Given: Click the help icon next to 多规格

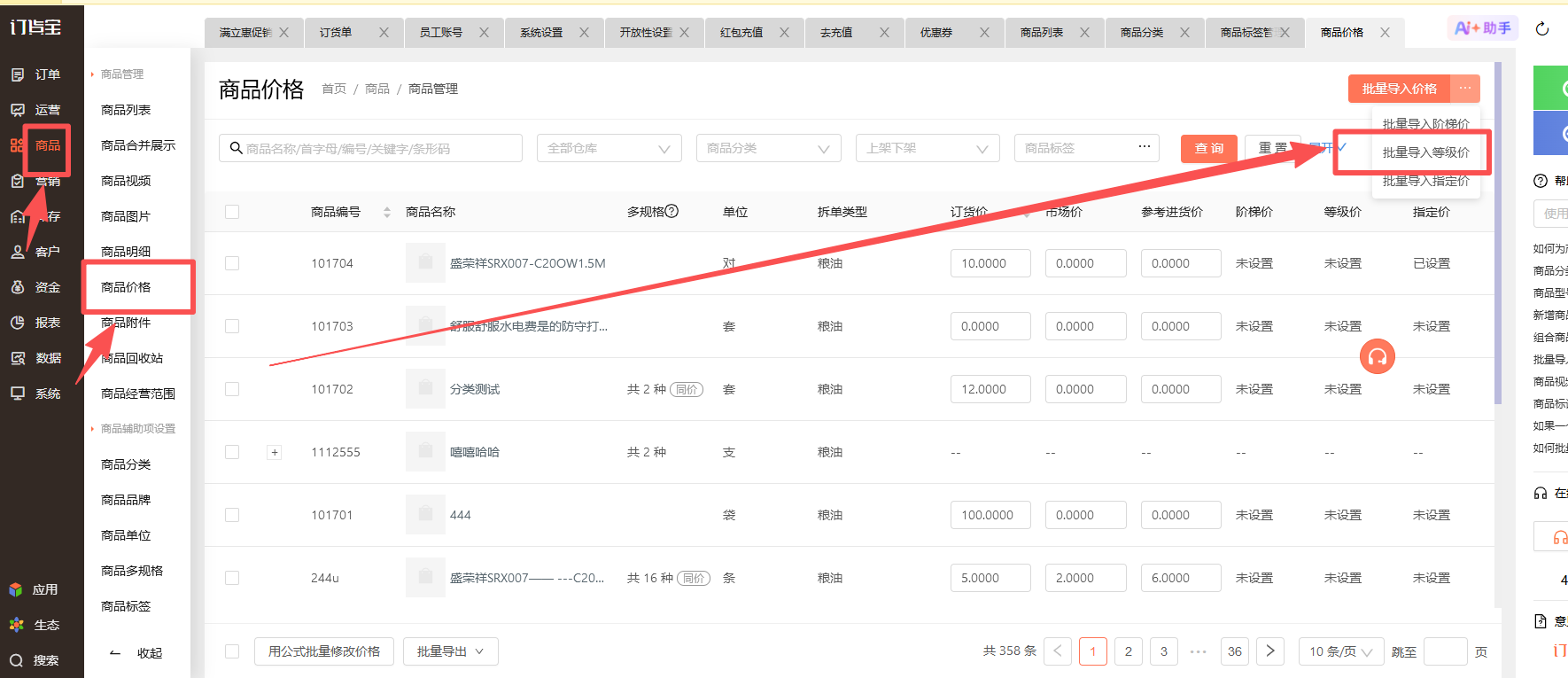Looking at the screenshot, I should pyautogui.click(x=671, y=211).
